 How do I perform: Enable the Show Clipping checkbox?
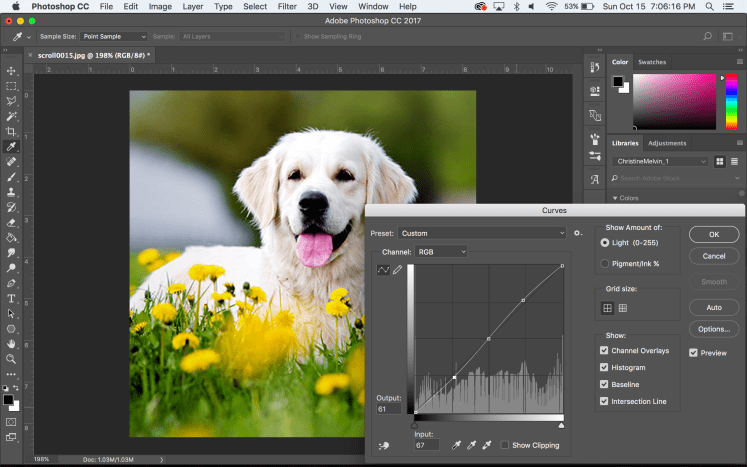click(505, 445)
